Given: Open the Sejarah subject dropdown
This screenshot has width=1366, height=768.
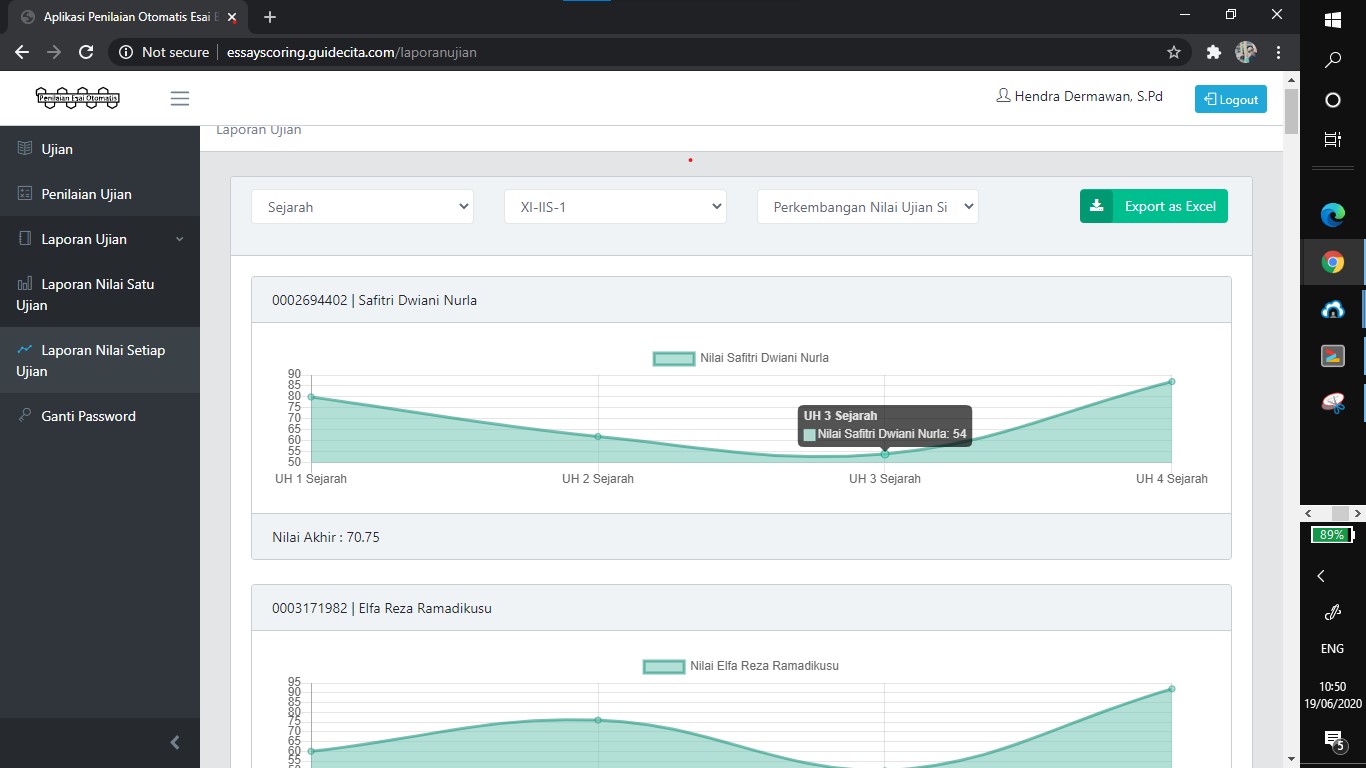Looking at the screenshot, I should pos(362,207).
